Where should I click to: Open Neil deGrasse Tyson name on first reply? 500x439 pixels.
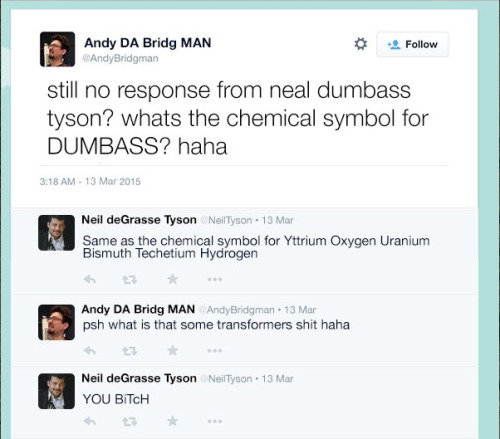[139, 220]
